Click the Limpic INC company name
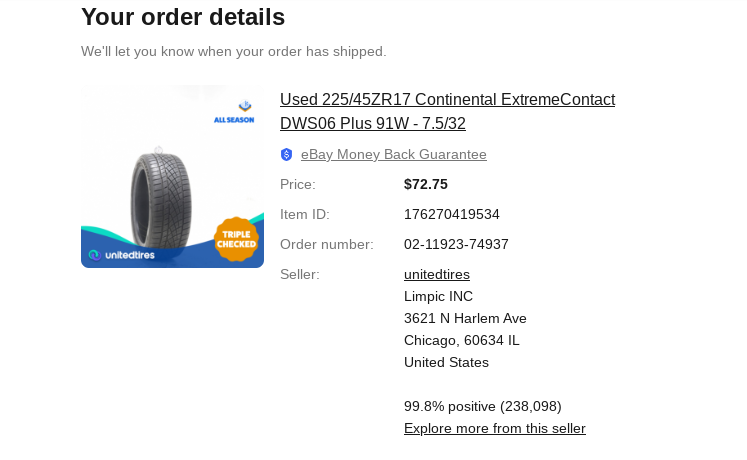Viewport: 747px width, 460px height. pos(438,296)
